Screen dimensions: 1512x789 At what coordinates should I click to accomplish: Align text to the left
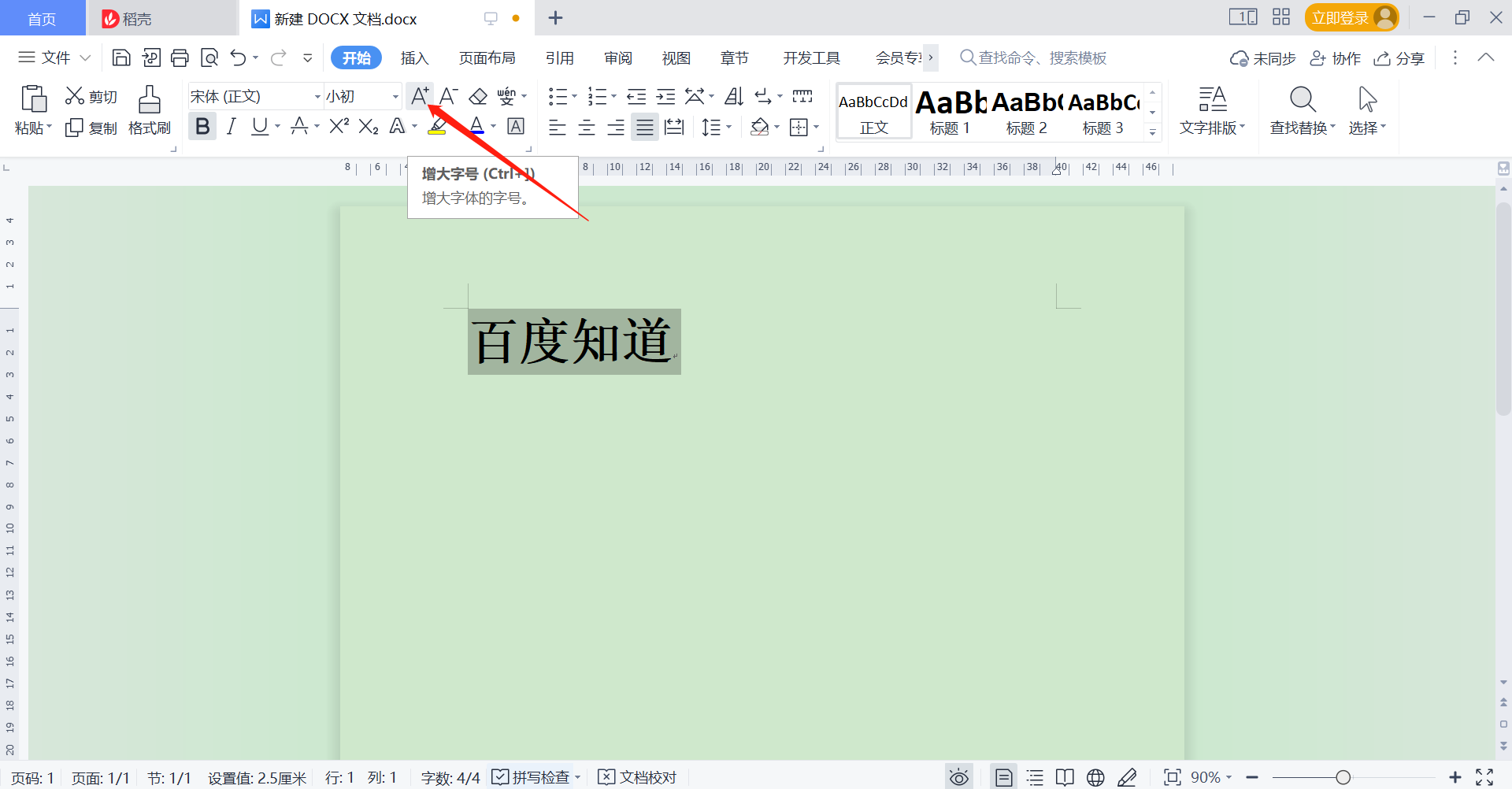click(558, 127)
